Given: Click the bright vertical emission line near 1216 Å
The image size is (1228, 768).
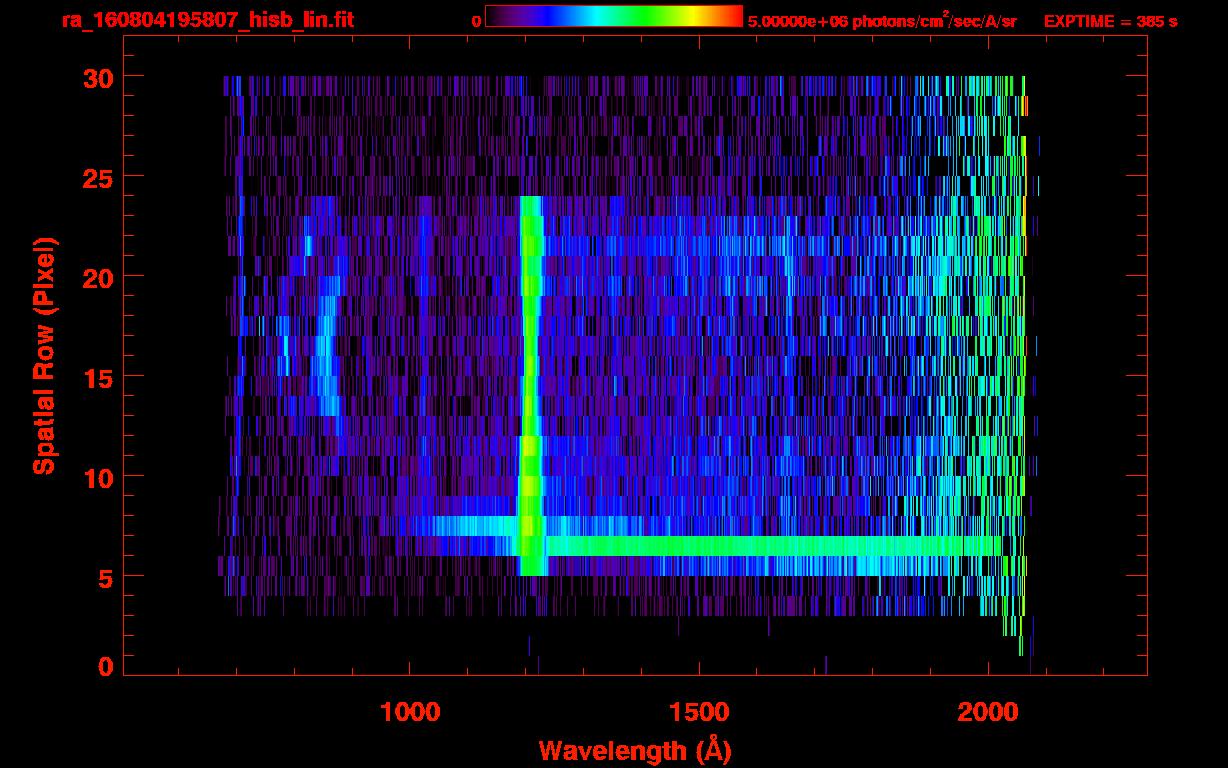Looking at the screenshot, I should click(531, 385).
